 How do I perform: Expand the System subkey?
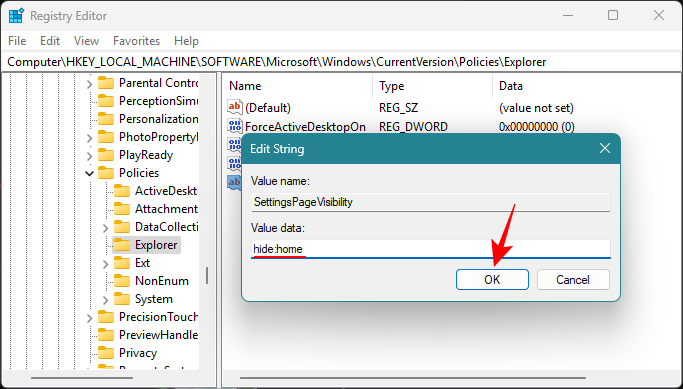[x=105, y=300]
